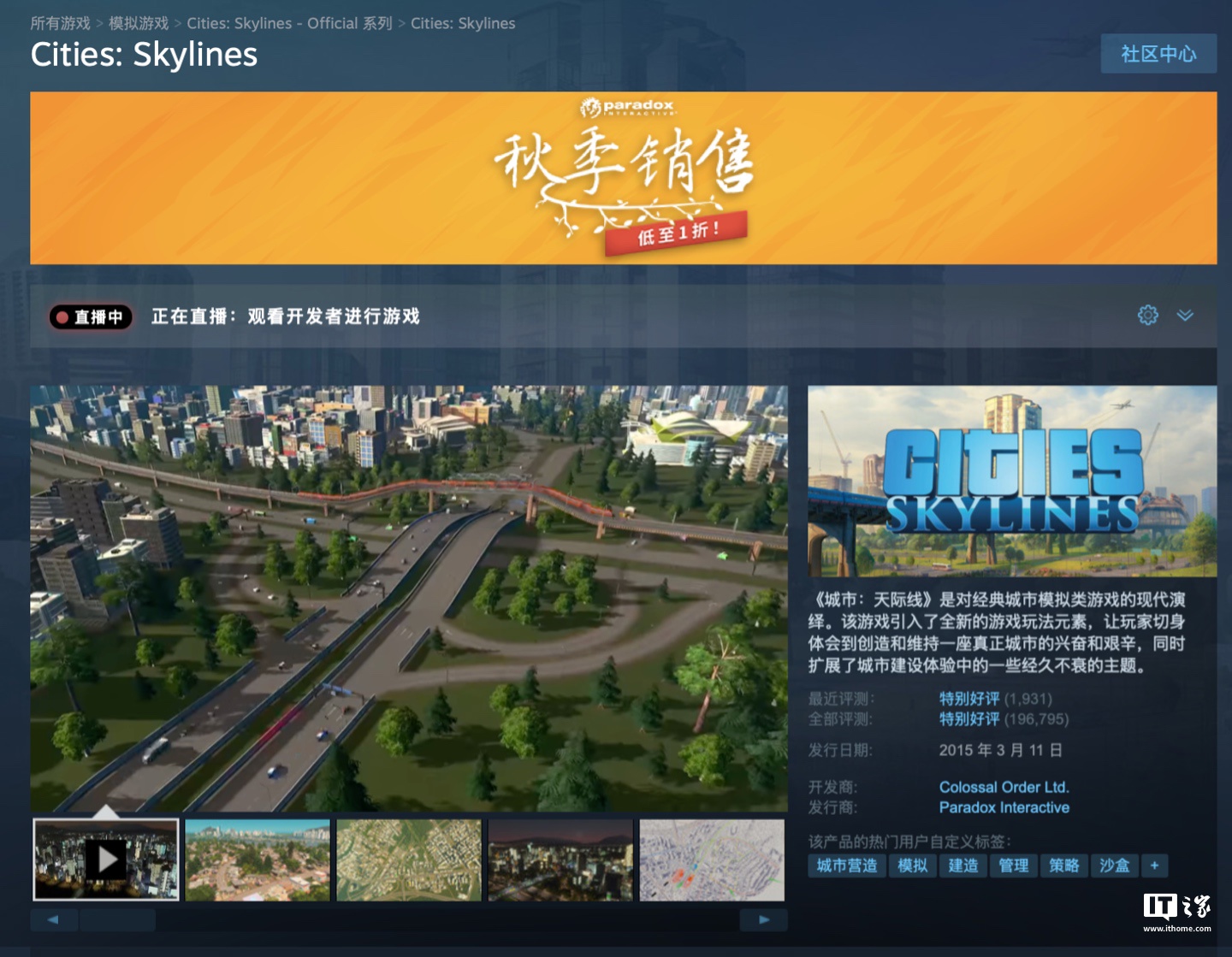View the gray map overlay screenshot thumbnail
The height and width of the screenshot is (957, 1232).
[x=712, y=860]
